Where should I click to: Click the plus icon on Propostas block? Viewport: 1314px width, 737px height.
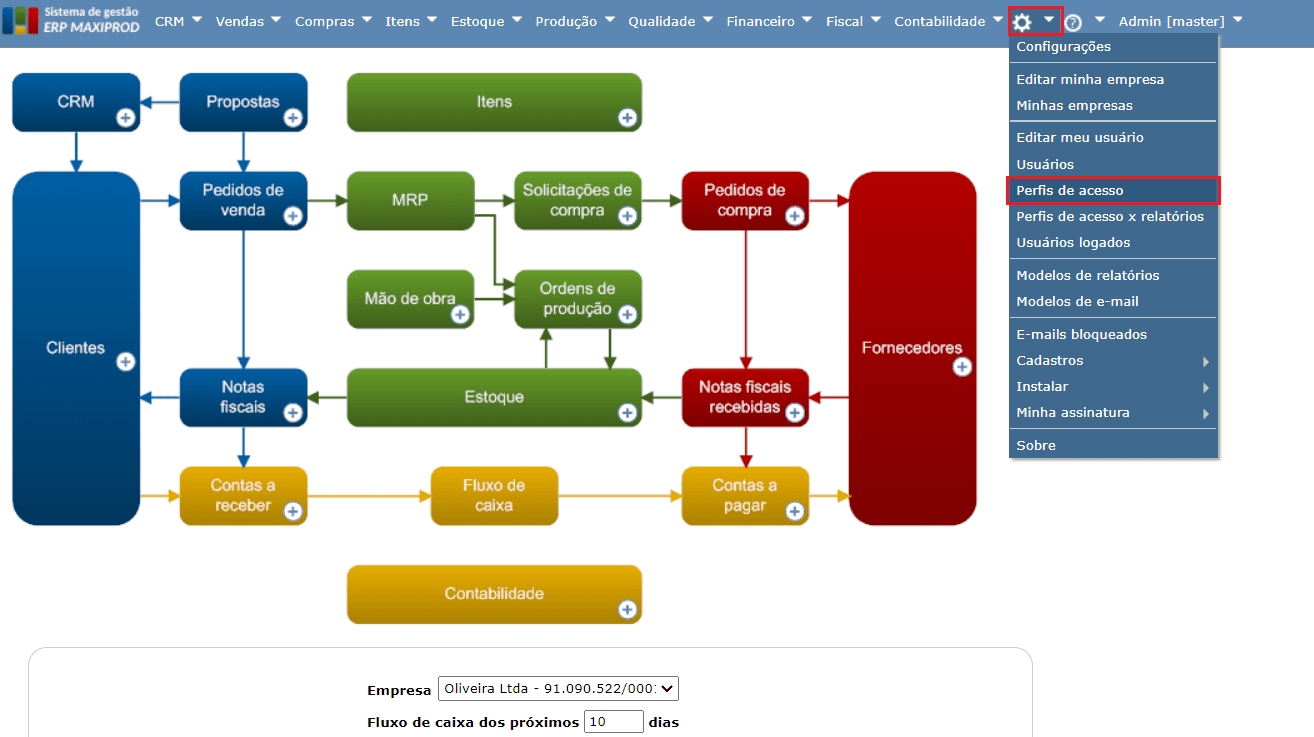click(x=293, y=118)
